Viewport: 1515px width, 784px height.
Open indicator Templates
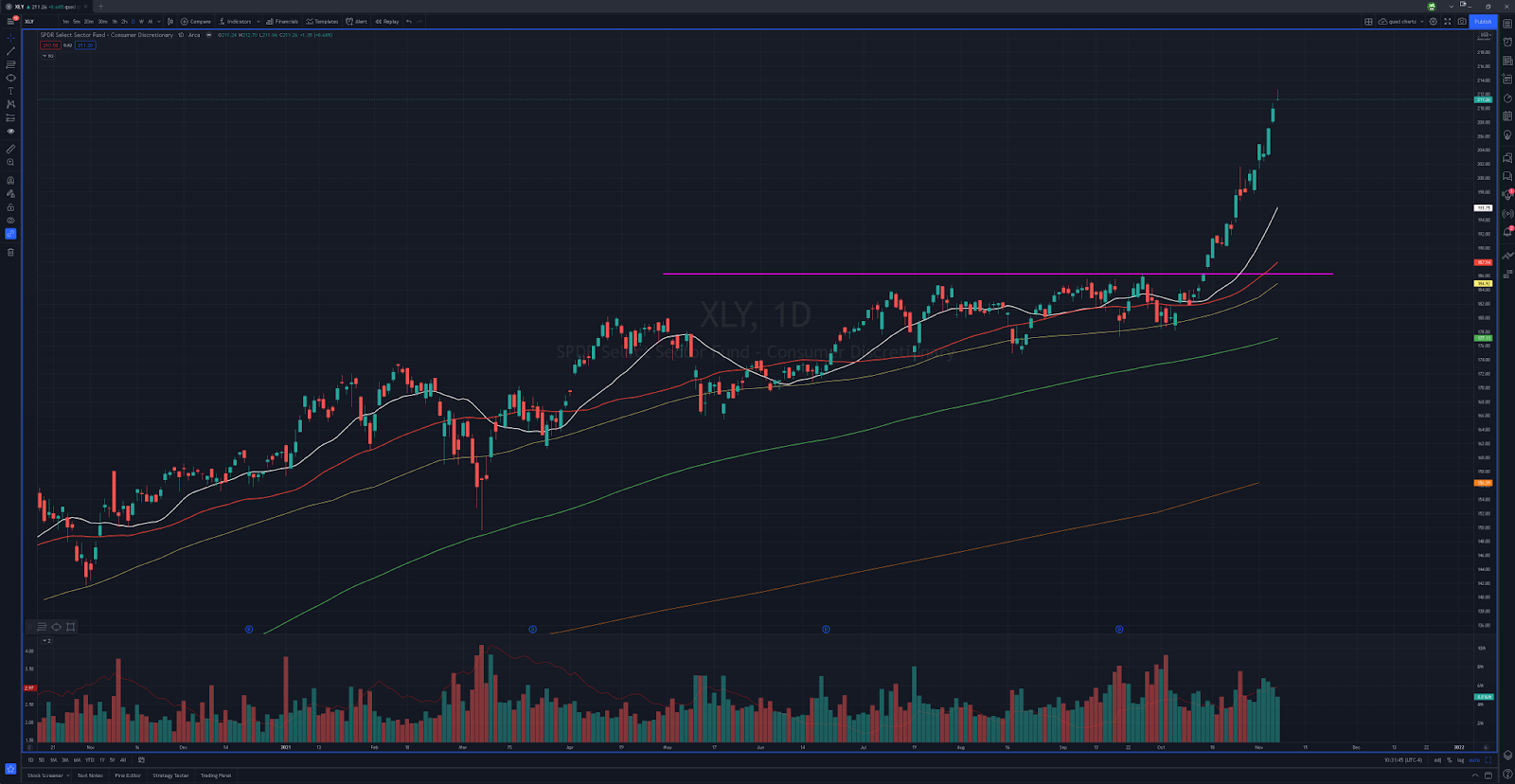click(322, 21)
